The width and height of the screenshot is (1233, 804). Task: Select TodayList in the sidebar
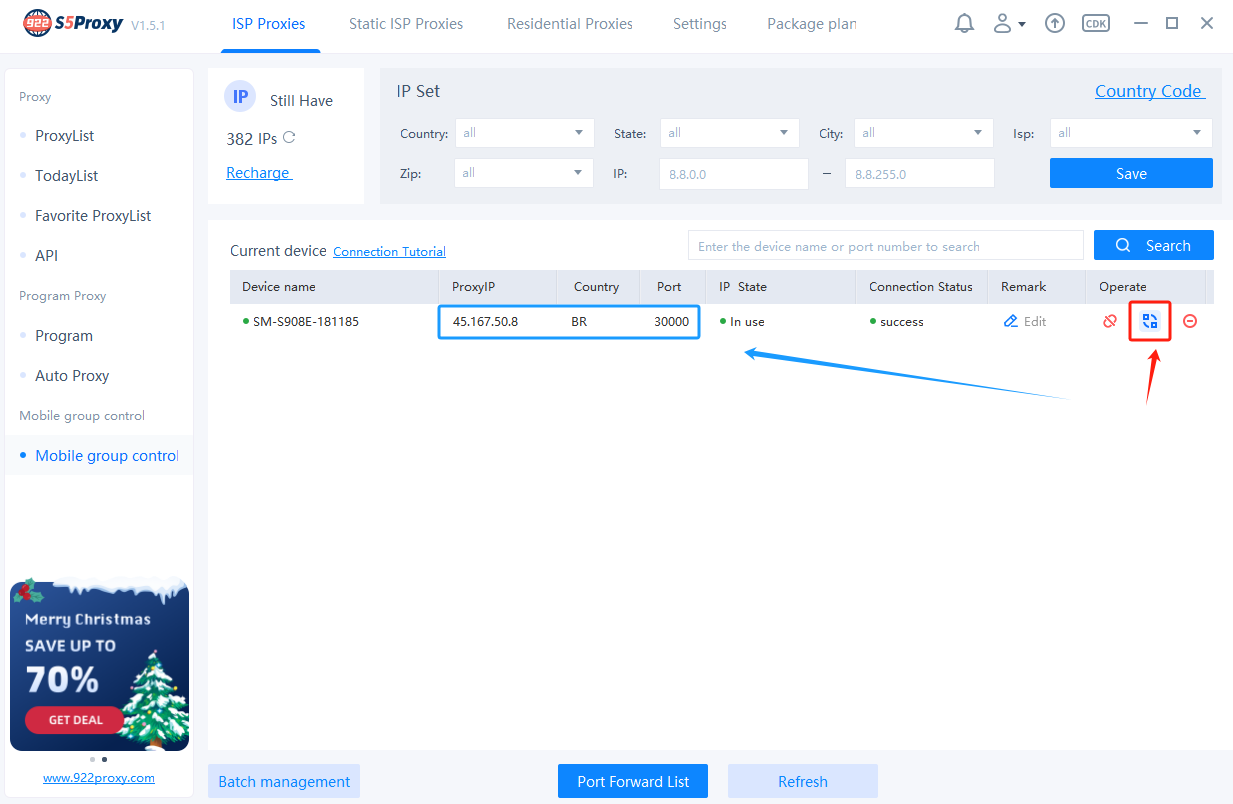[66, 176]
